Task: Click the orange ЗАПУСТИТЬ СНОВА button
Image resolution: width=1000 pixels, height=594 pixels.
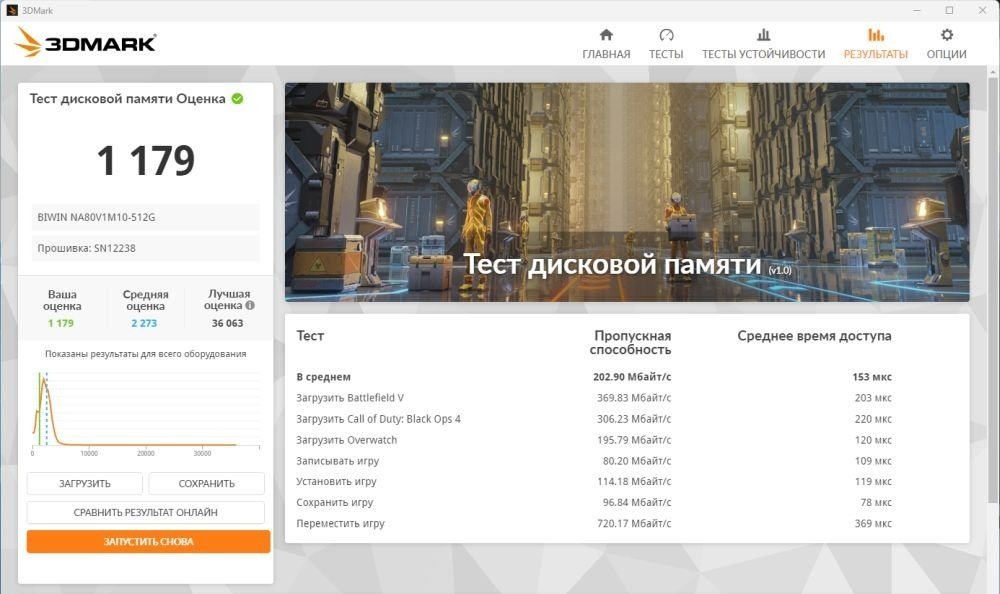Action: 149,542
